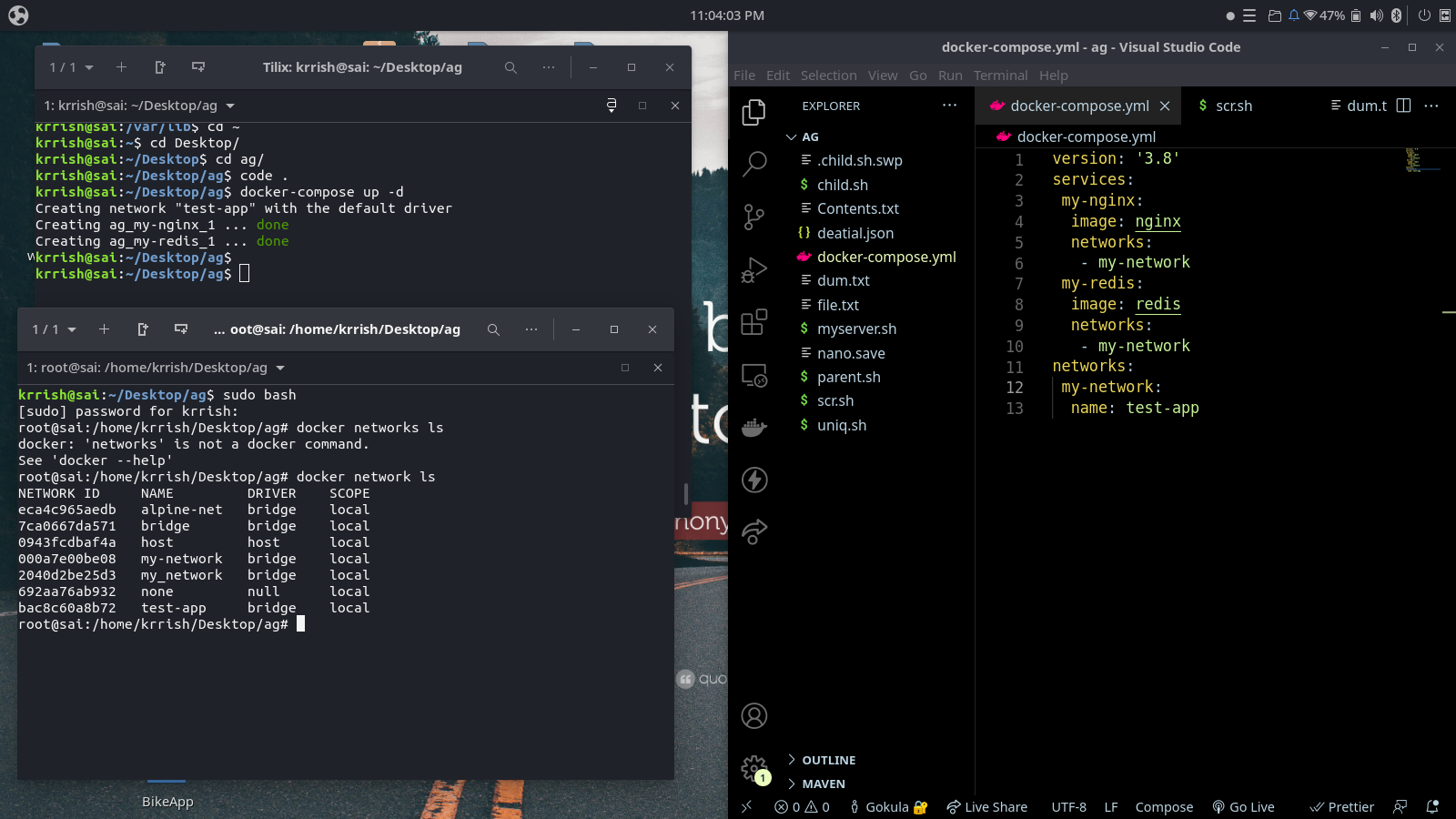
Task: Open the Docker whale view
Action: point(754,427)
